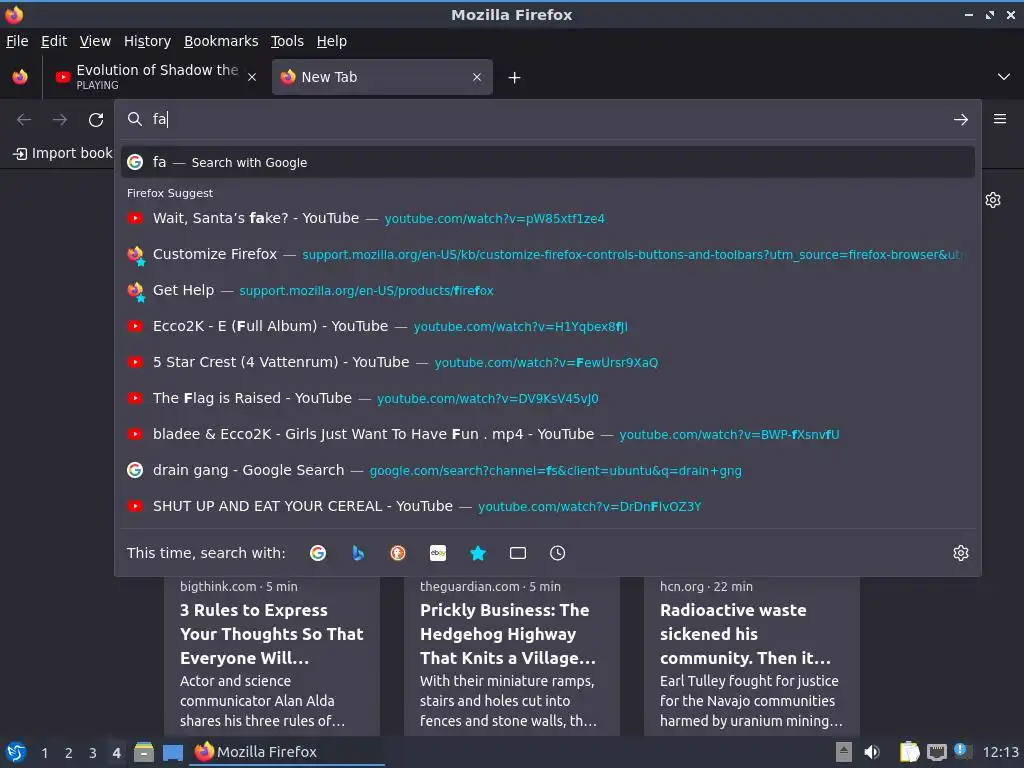1024x768 pixels.
Task: Click the network tray icon
Action: (937, 752)
